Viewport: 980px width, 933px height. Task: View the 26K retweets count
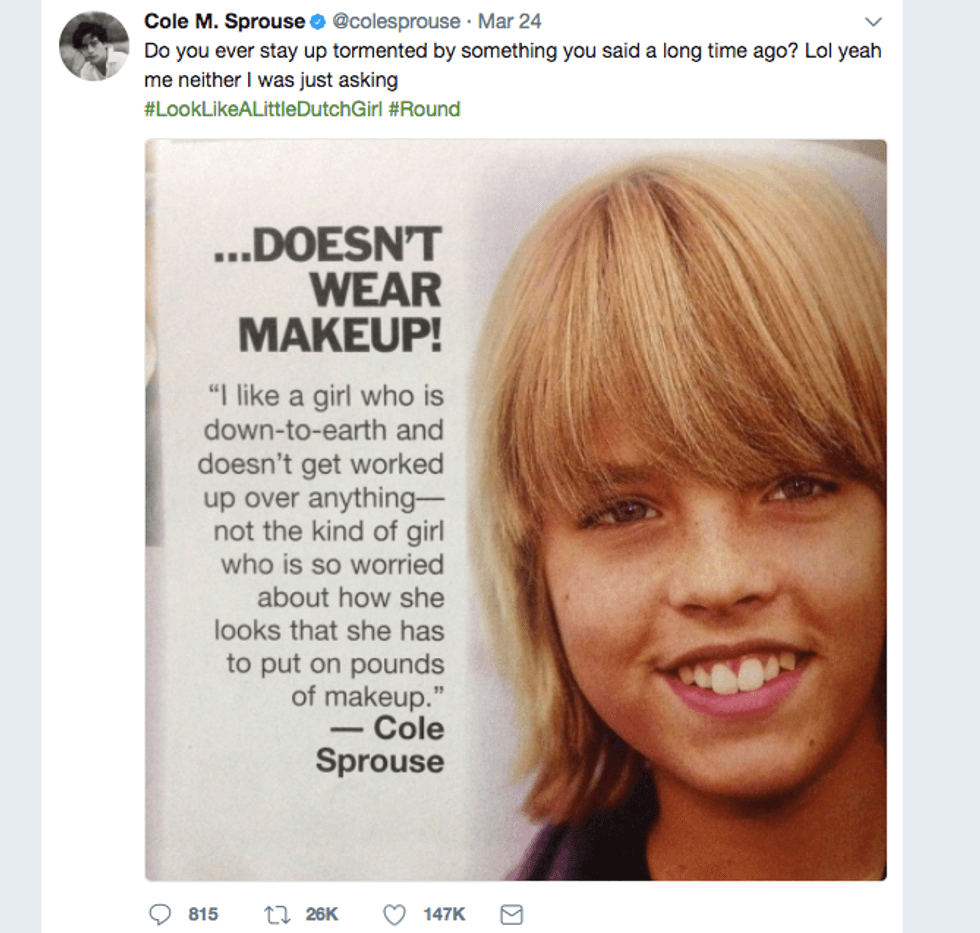click(x=322, y=914)
